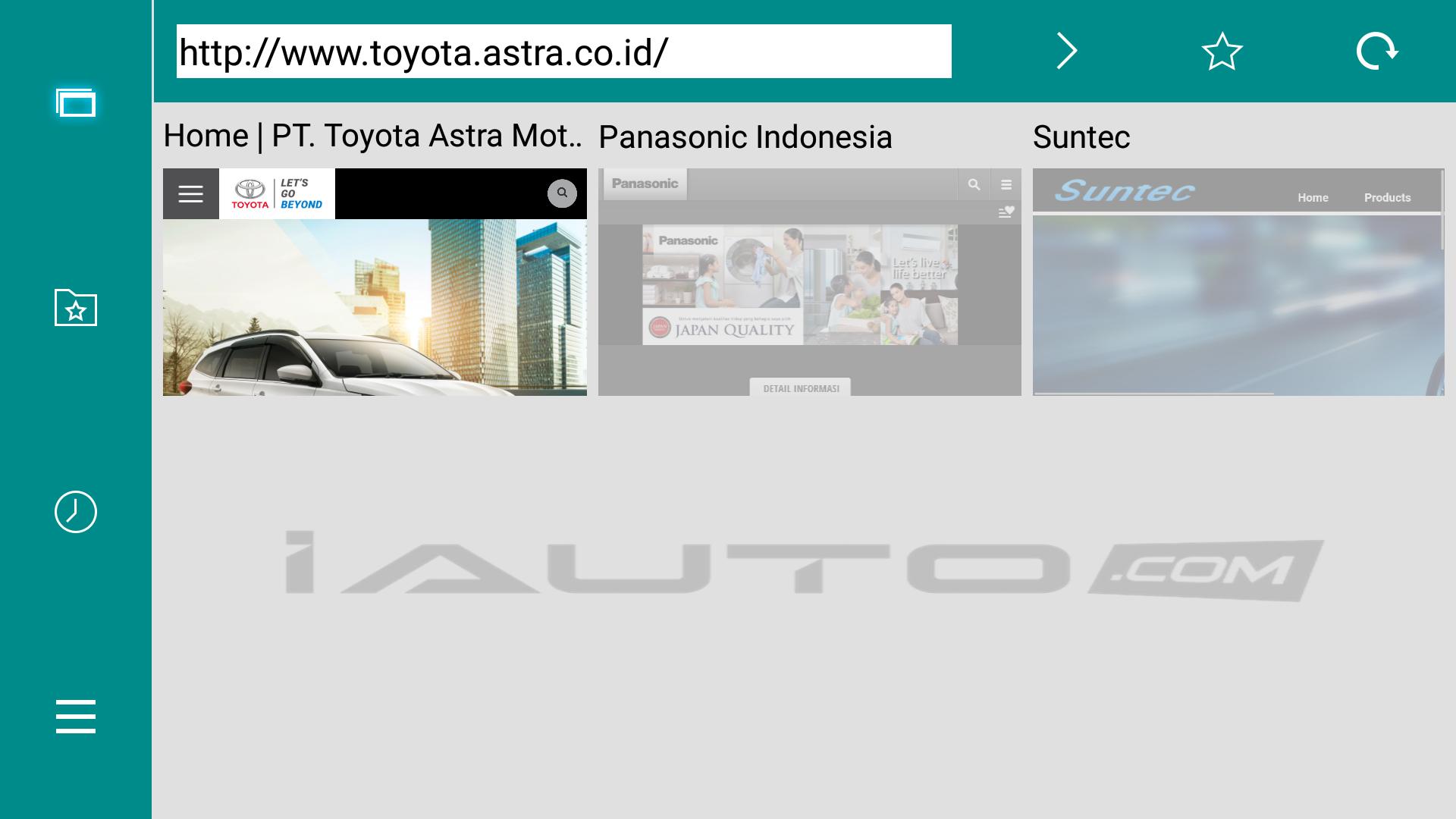The height and width of the screenshot is (819, 1456).
Task: Tap Panasonic logo in thumbnail header
Action: pos(645,184)
